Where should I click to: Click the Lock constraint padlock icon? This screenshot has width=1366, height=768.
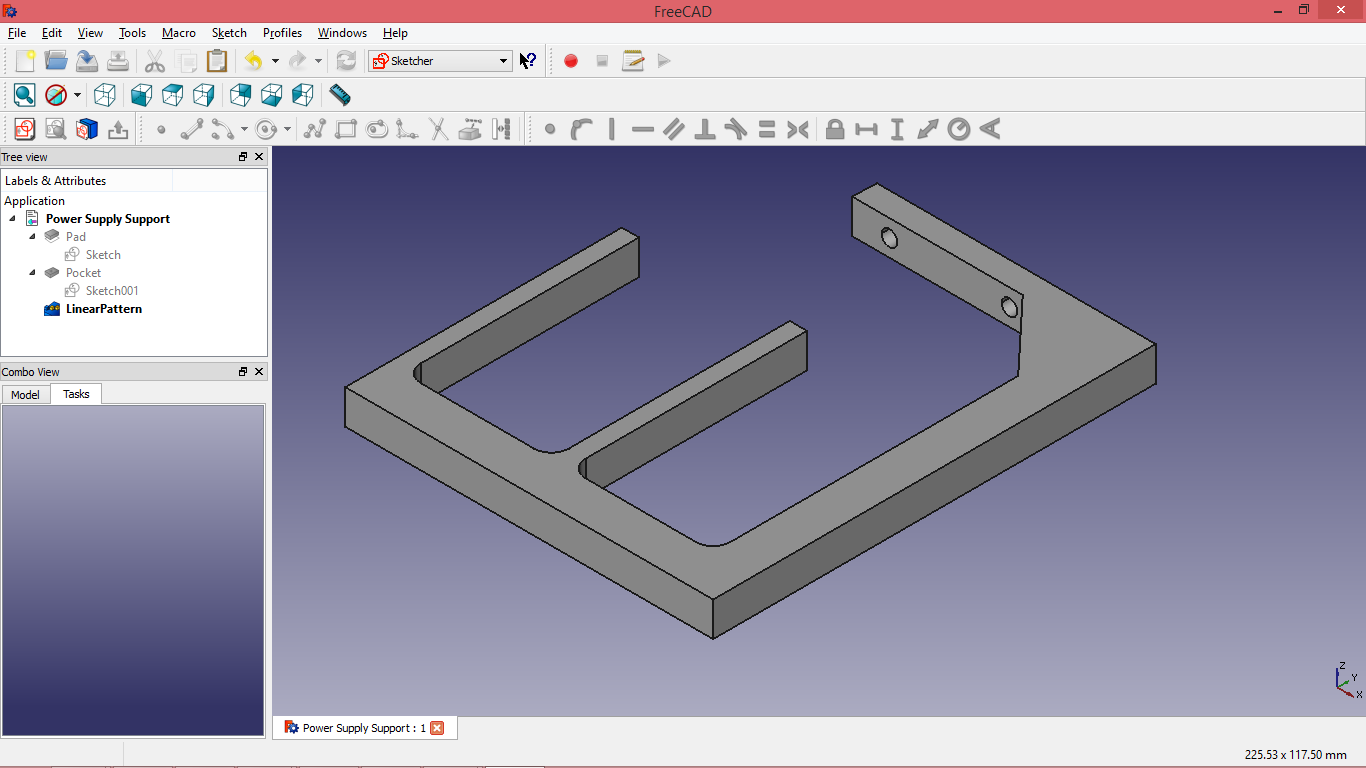tap(835, 129)
